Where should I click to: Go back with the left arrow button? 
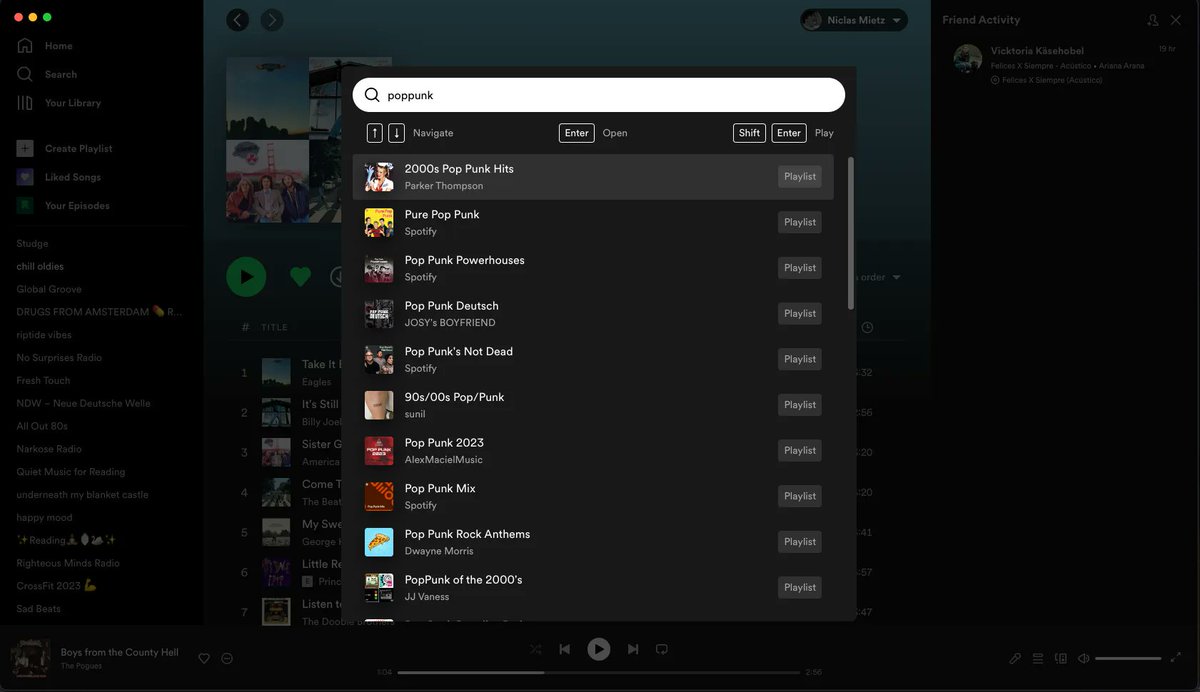[237, 20]
